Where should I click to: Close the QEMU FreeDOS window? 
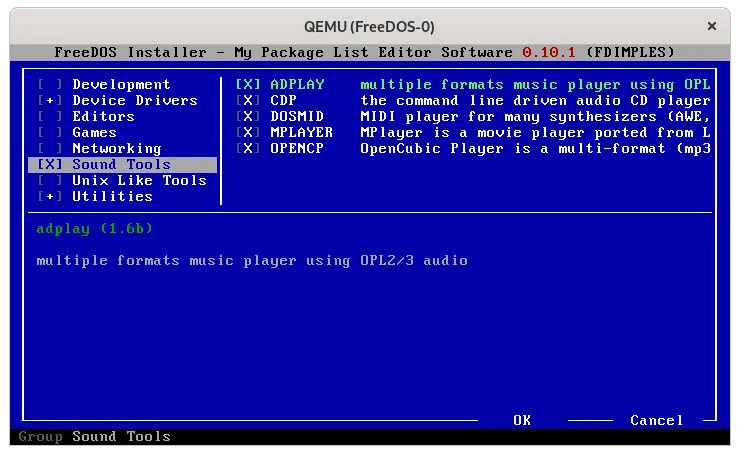coord(712,26)
